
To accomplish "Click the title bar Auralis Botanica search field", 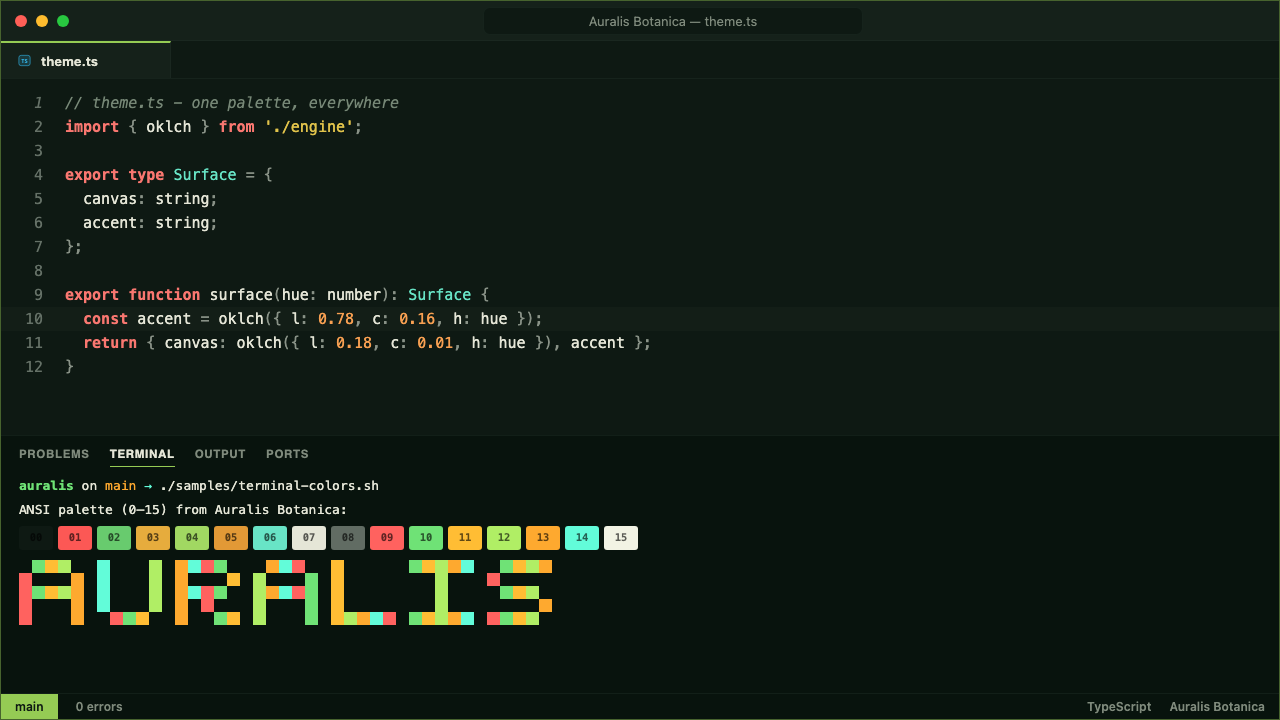I will point(673,21).
